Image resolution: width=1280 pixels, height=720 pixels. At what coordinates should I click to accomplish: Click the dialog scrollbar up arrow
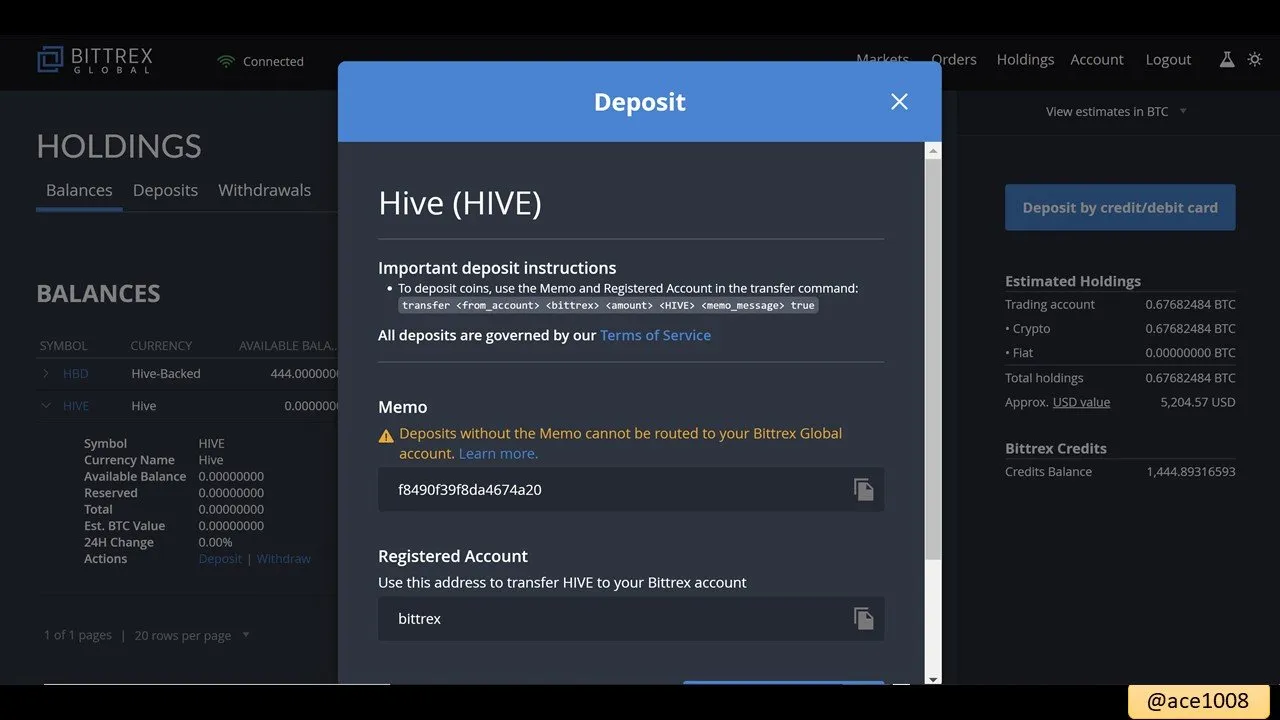933,151
